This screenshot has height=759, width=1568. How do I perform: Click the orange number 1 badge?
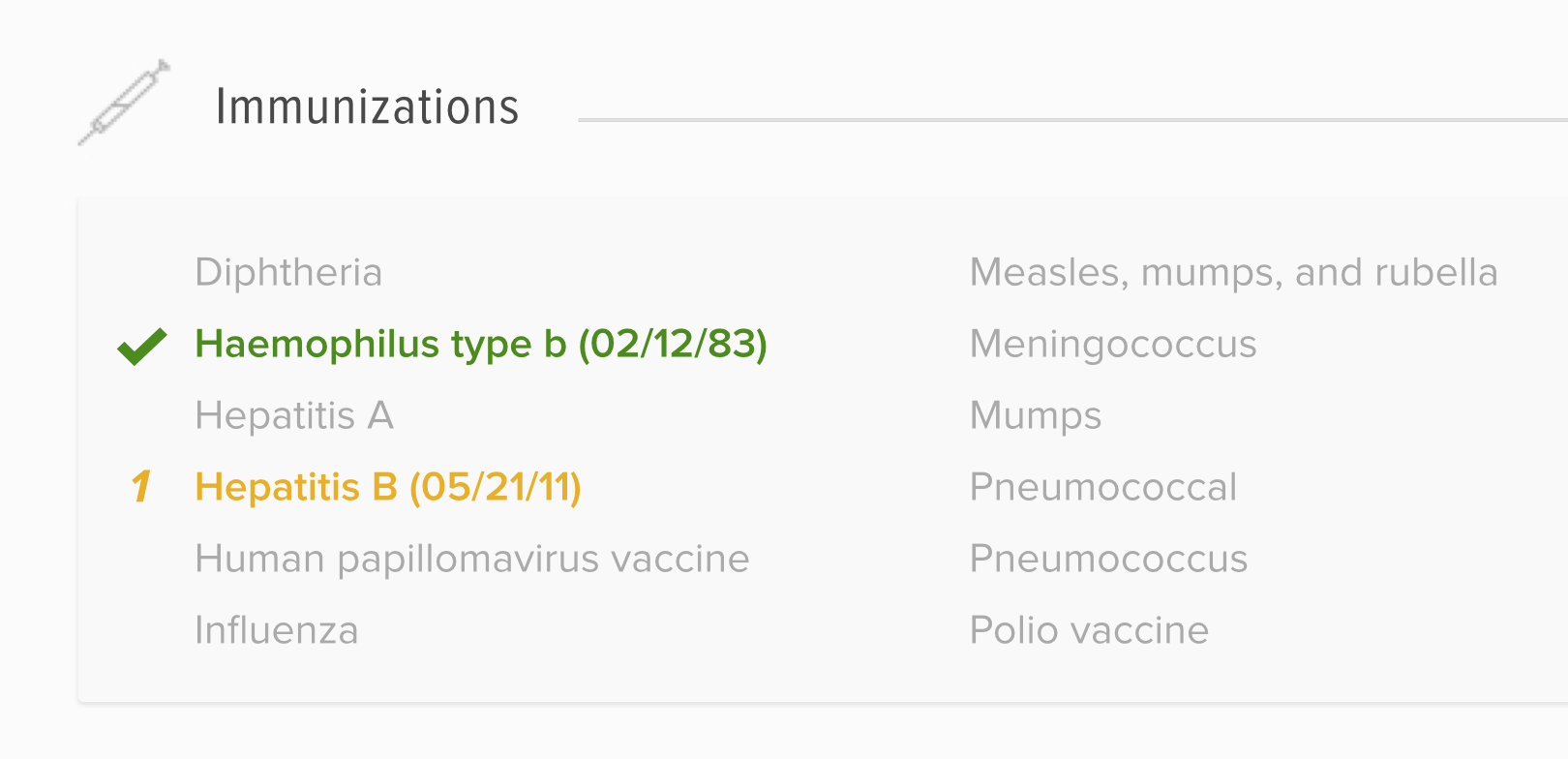coord(141,486)
